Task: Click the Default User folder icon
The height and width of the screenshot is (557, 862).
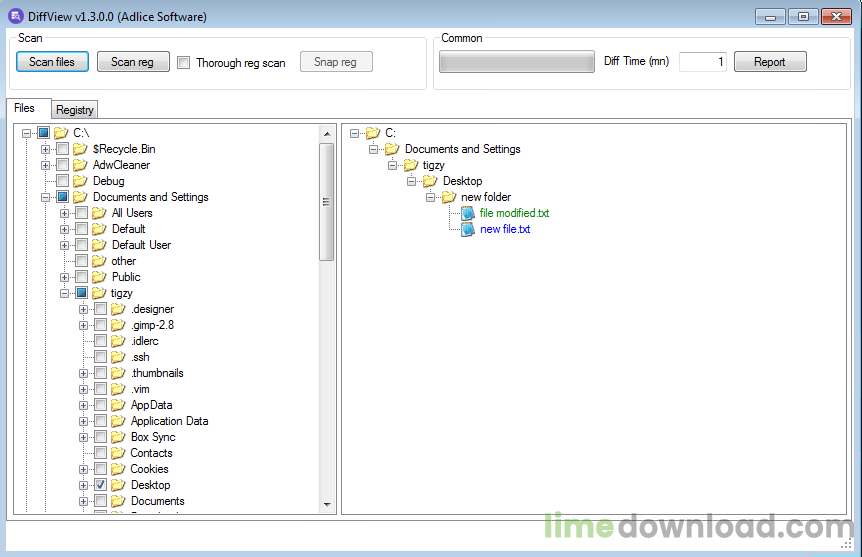Action: coord(99,245)
